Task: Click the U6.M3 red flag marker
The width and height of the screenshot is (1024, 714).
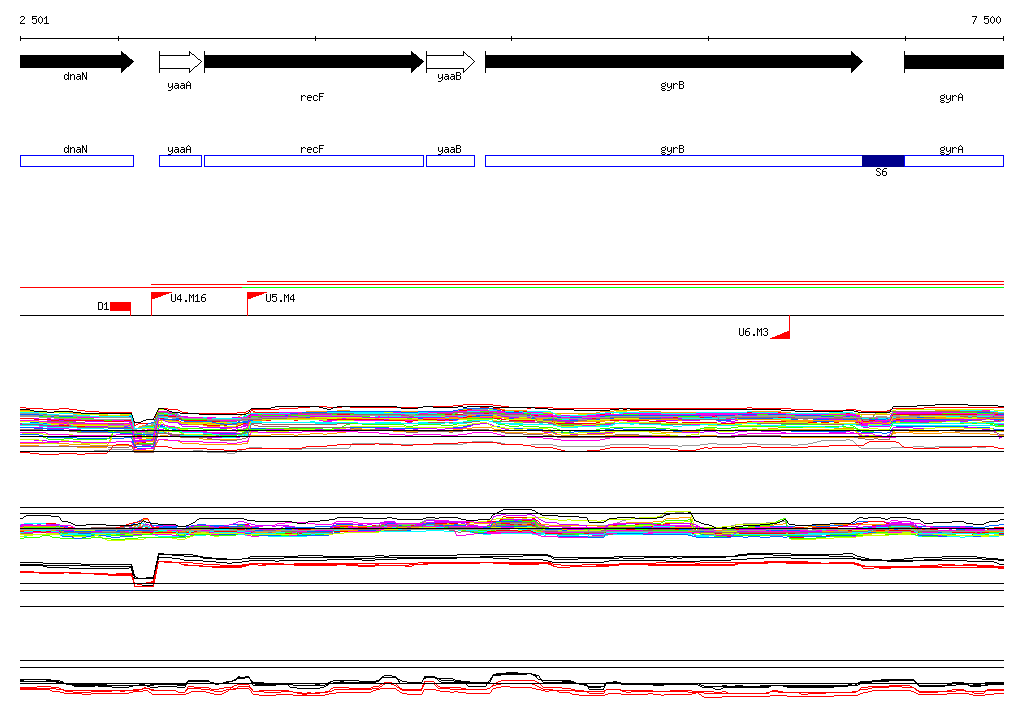Action: coord(780,334)
